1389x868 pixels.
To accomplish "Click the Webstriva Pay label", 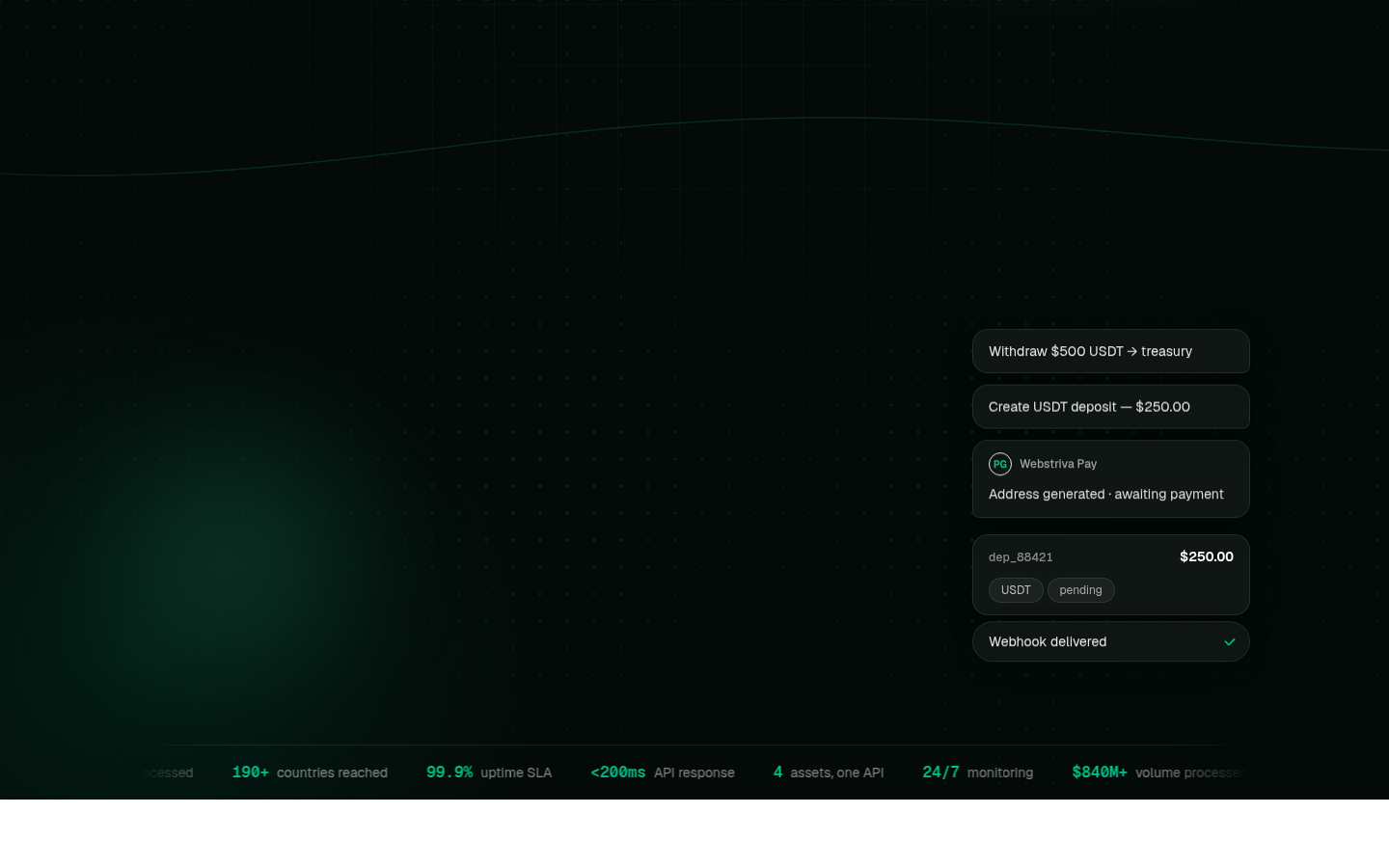I will tap(1058, 464).
